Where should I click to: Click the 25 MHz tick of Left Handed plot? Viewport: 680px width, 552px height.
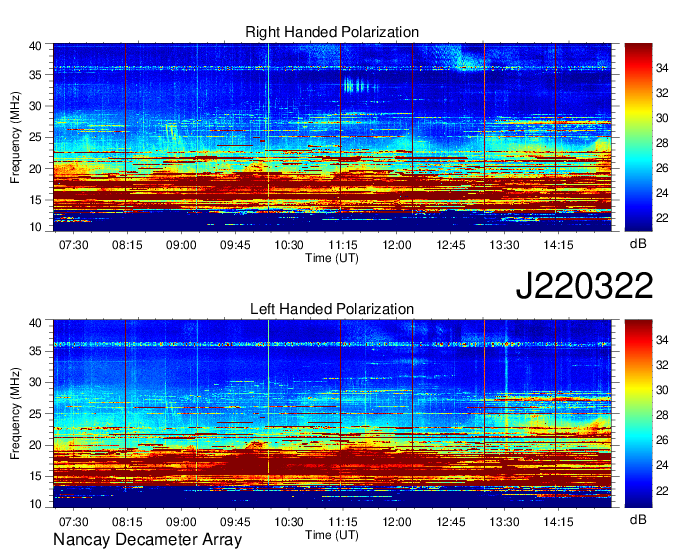tap(35, 414)
